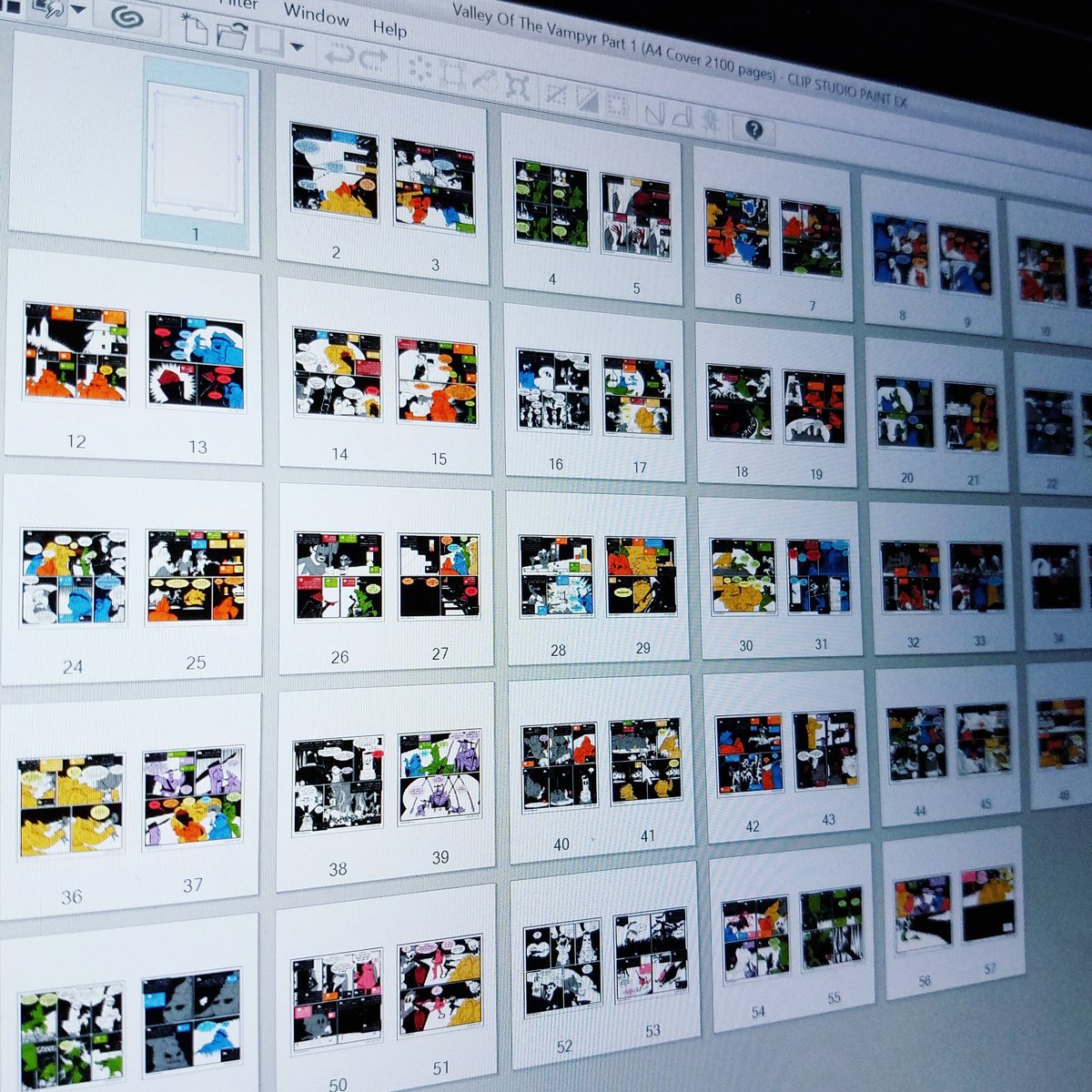Select page 25 thumbnail
1092x1092 pixels.
(197, 576)
